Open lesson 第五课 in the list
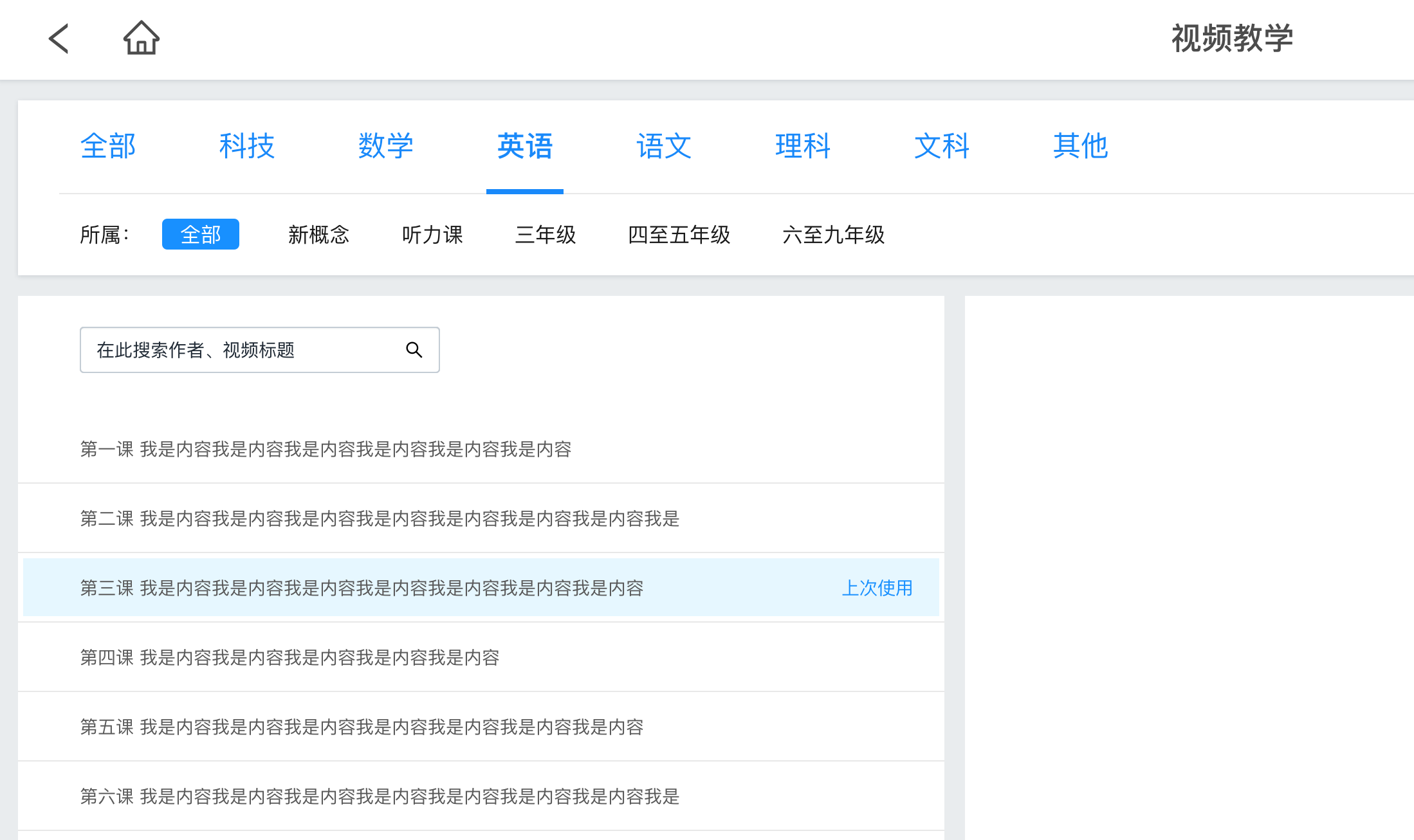Image resolution: width=1414 pixels, height=840 pixels. [x=362, y=727]
